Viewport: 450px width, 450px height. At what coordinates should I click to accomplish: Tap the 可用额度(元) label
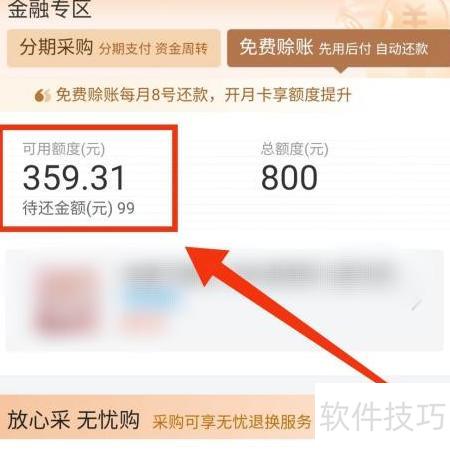coord(64,149)
